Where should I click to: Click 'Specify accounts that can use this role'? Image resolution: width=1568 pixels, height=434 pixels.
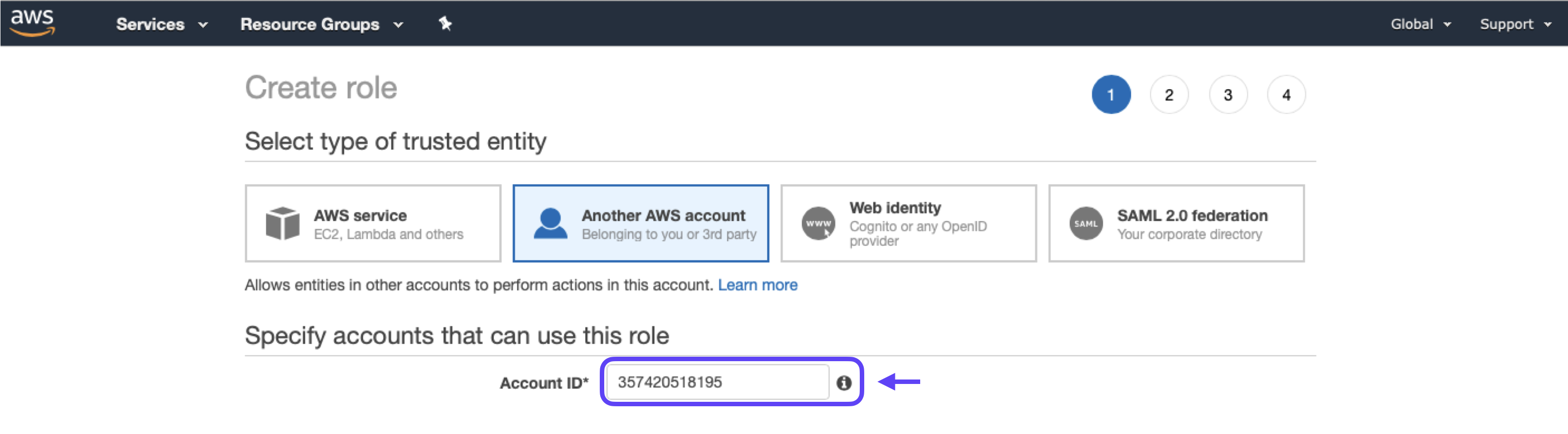tap(457, 336)
